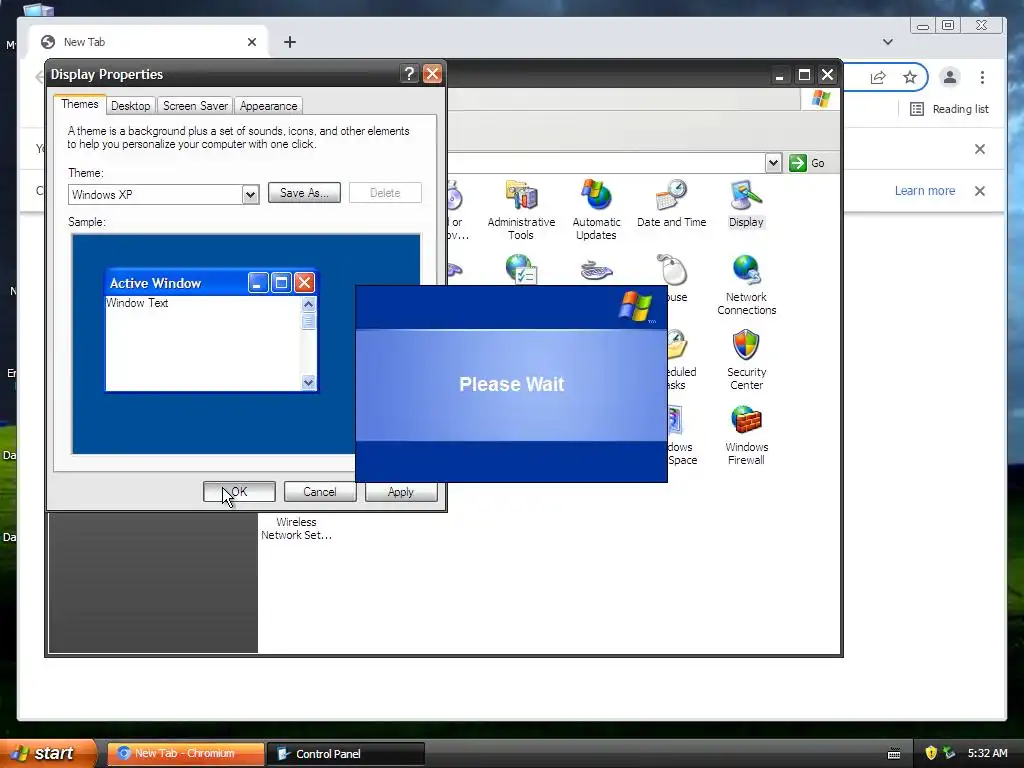
Task: Click the help question mark in Display Properties
Action: (409, 74)
